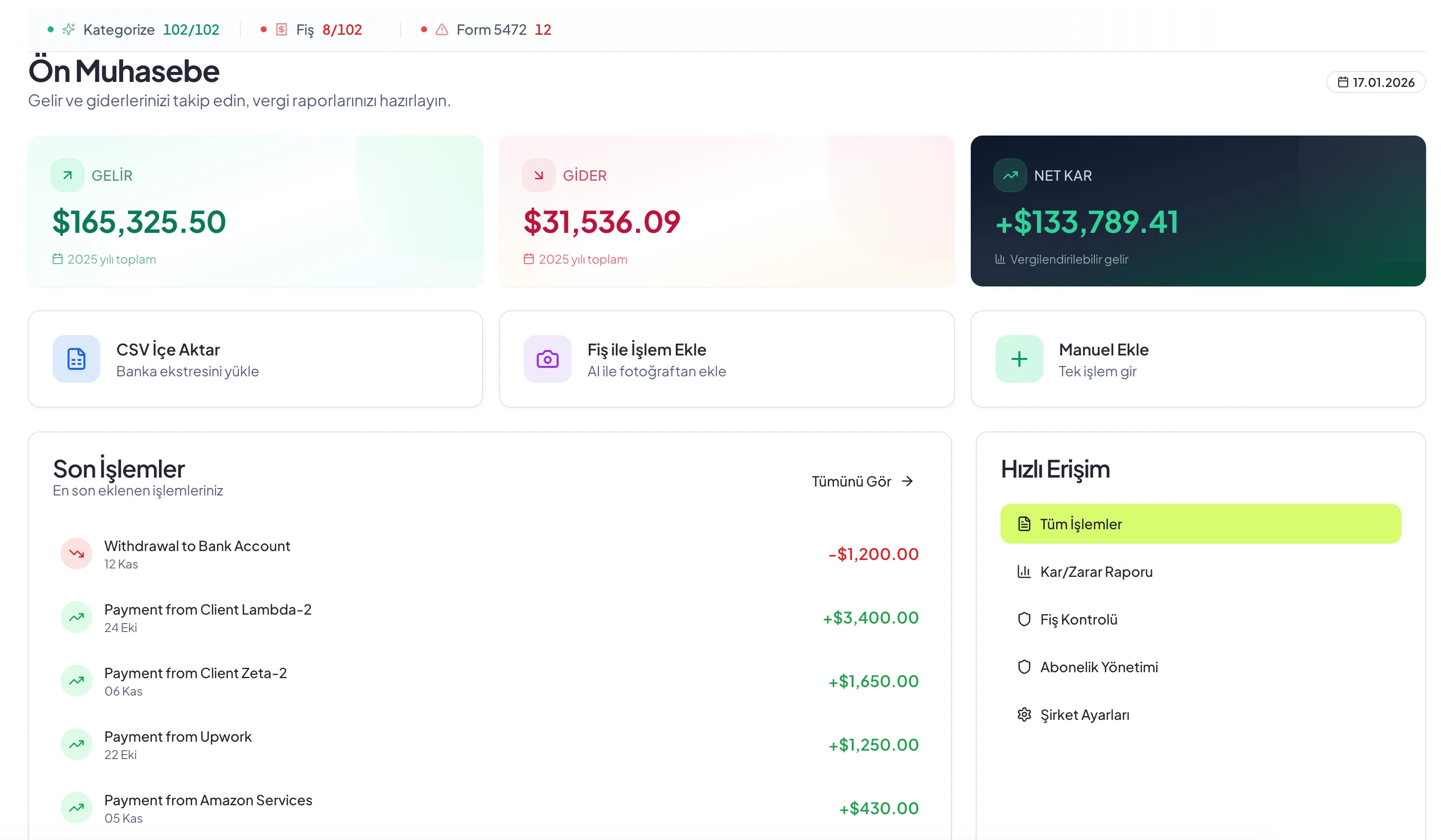Click the plus icon next to Manuel Ekle
The height and width of the screenshot is (840, 1441).
click(x=1018, y=359)
